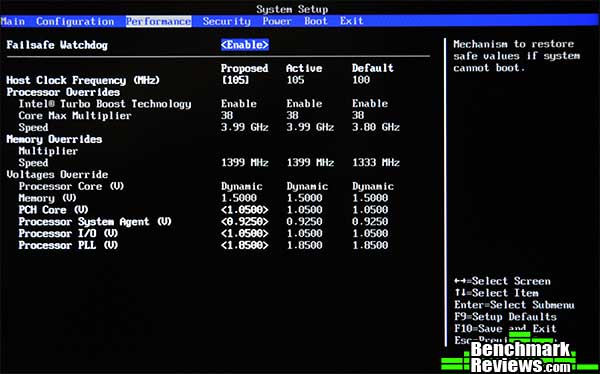Viewport: 600px width, 374px height.
Task: Open the Exit tab
Action: [x=352, y=21]
